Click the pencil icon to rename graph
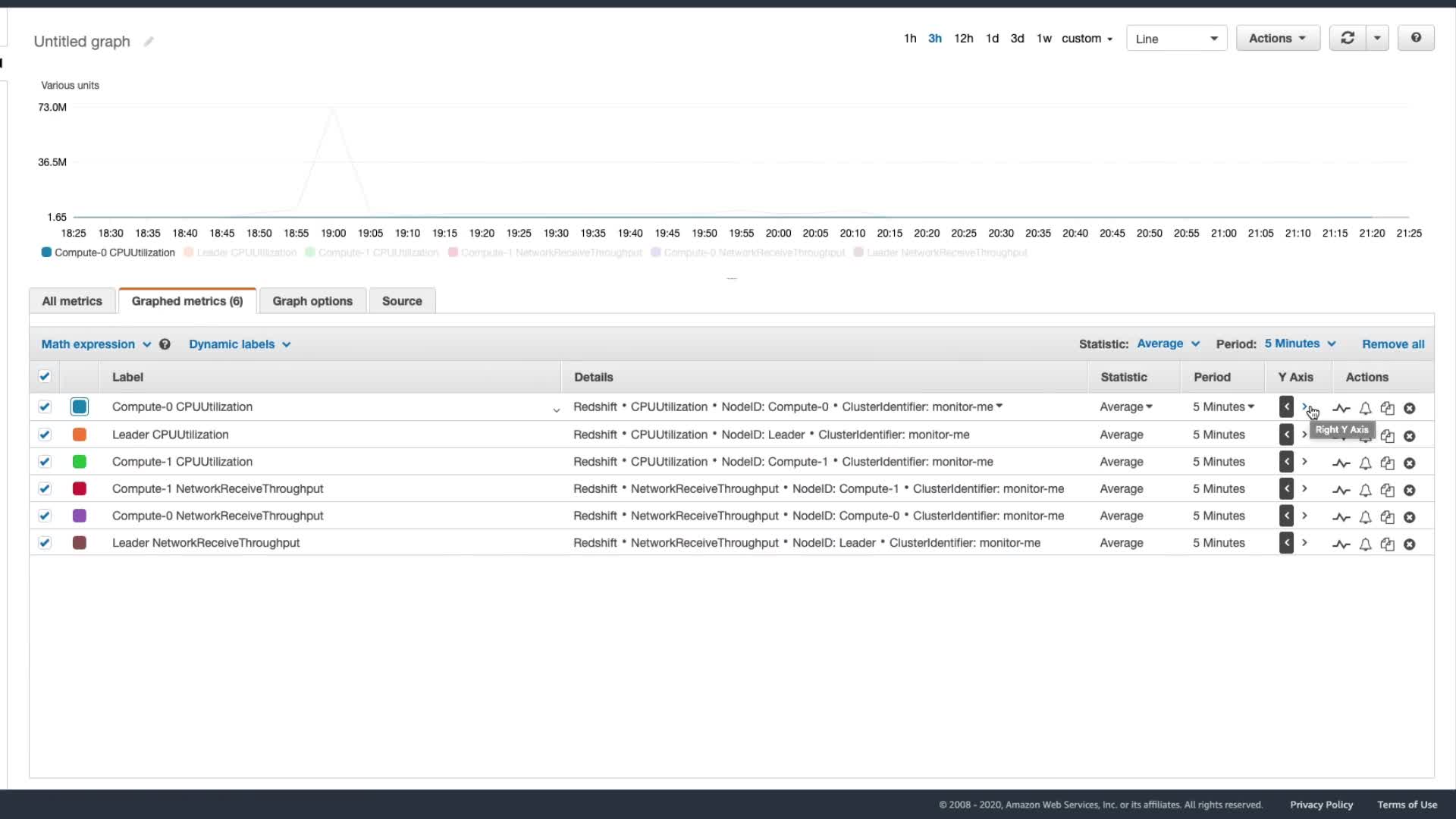The height and width of the screenshot is (819, 1456). coord(149,42)
